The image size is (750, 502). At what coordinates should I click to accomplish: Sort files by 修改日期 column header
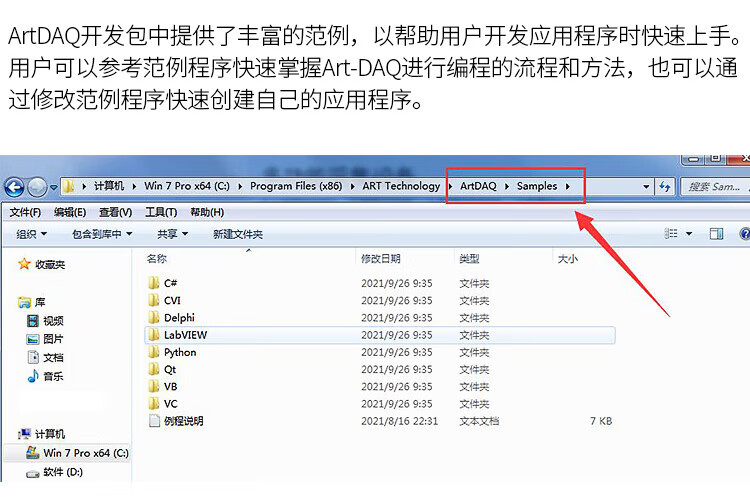(380, 259)
